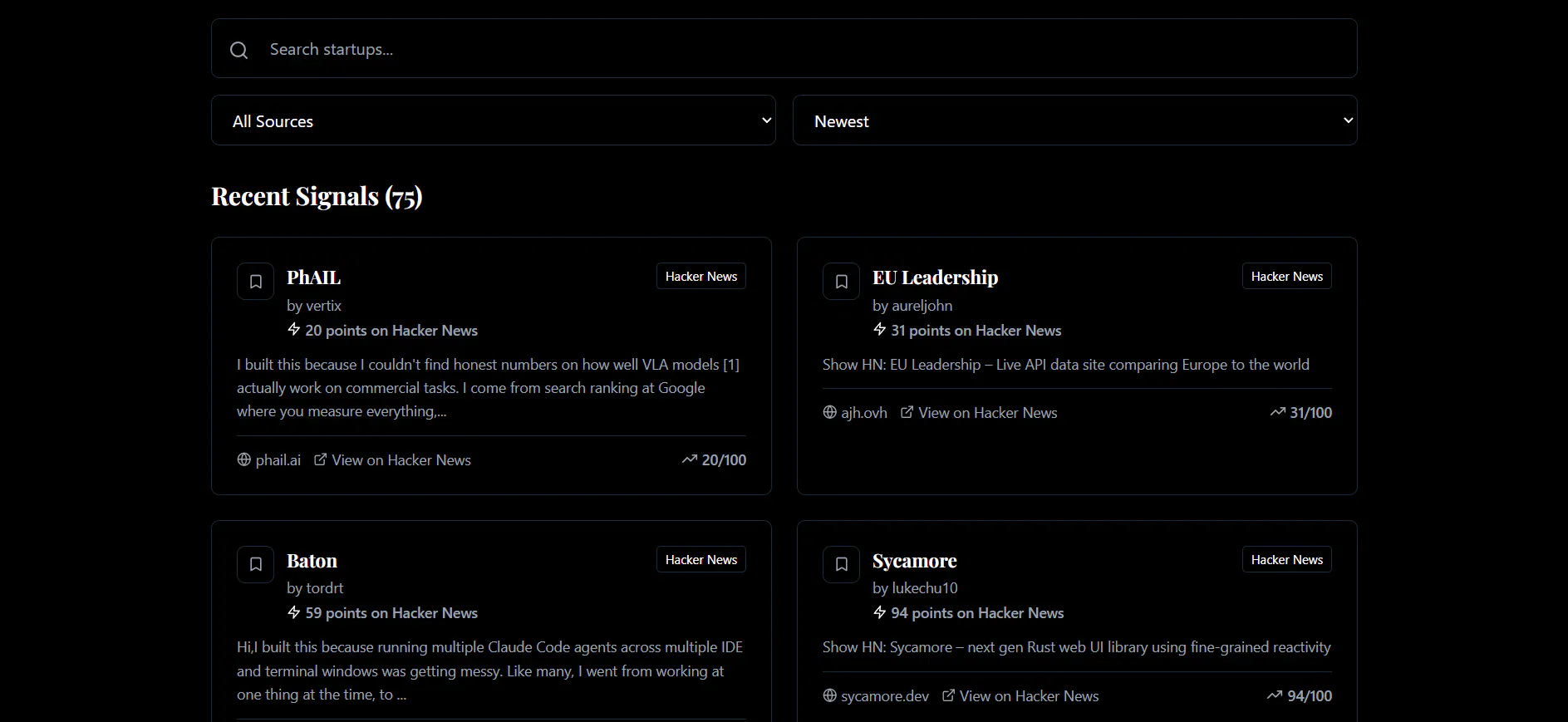Viewport: 1568px width, 722px height.
Task: Click the PhAIL startup title
Action: click(313, 278)
